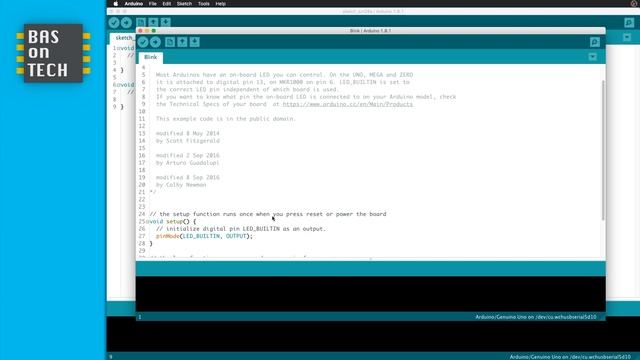This screenshot has width=640, height=360.
Task: Click 'modified 8 May 2014' comment line
Action: pos(187,133)
